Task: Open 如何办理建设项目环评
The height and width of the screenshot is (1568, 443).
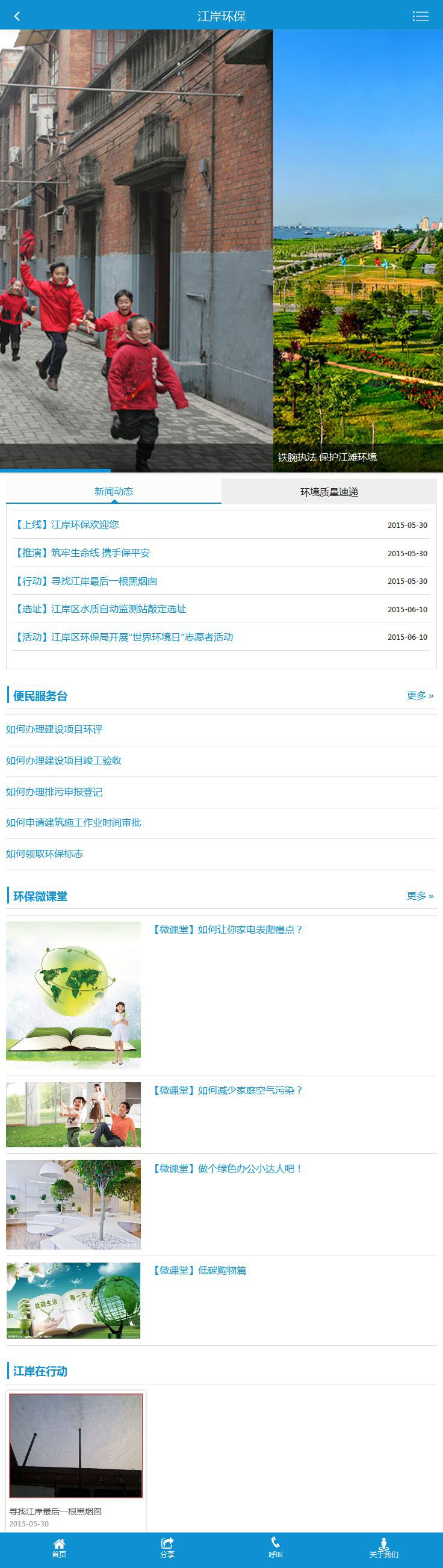Action: (54, 729)
